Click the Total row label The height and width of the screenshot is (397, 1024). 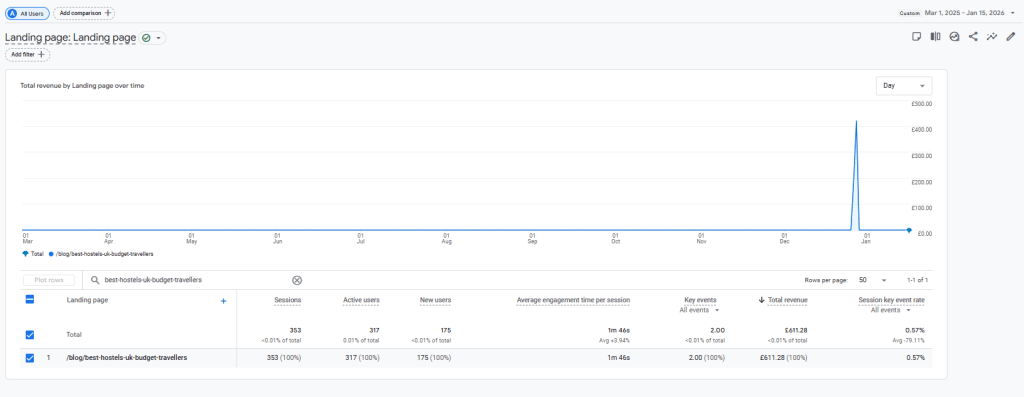tap(74, 334)
